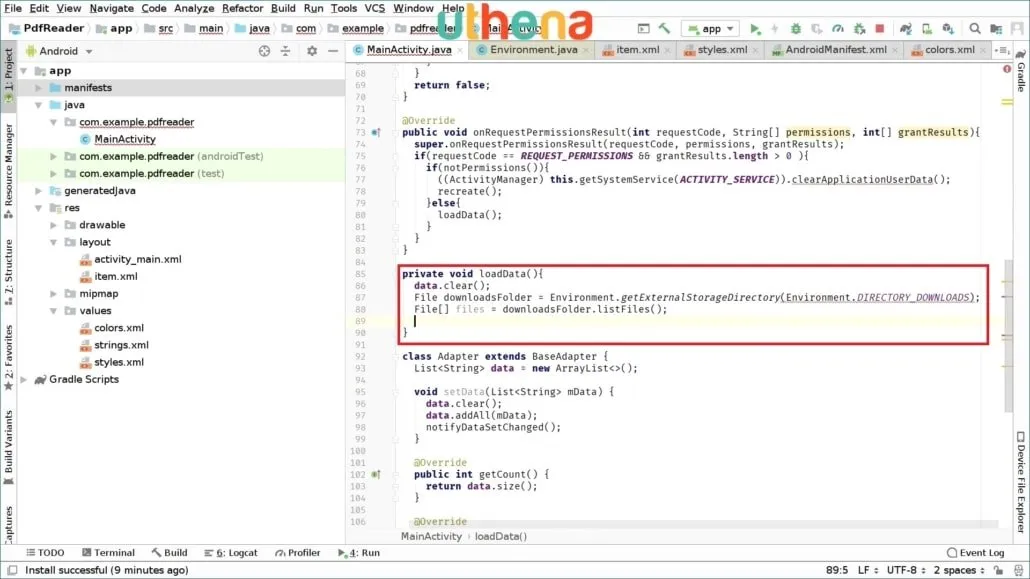1030x579 pixels.
Task: Toggle Captures side tab
Action: coord(9,524)
